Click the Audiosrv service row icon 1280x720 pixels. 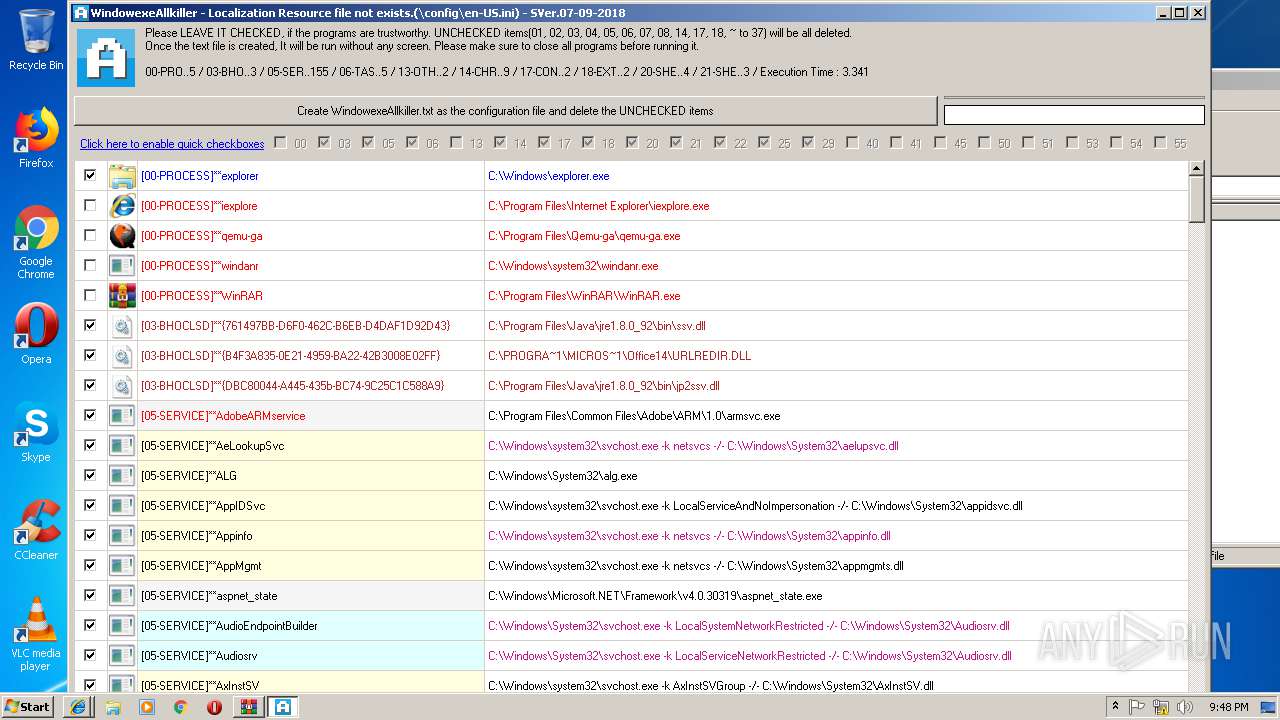[122, 656]
